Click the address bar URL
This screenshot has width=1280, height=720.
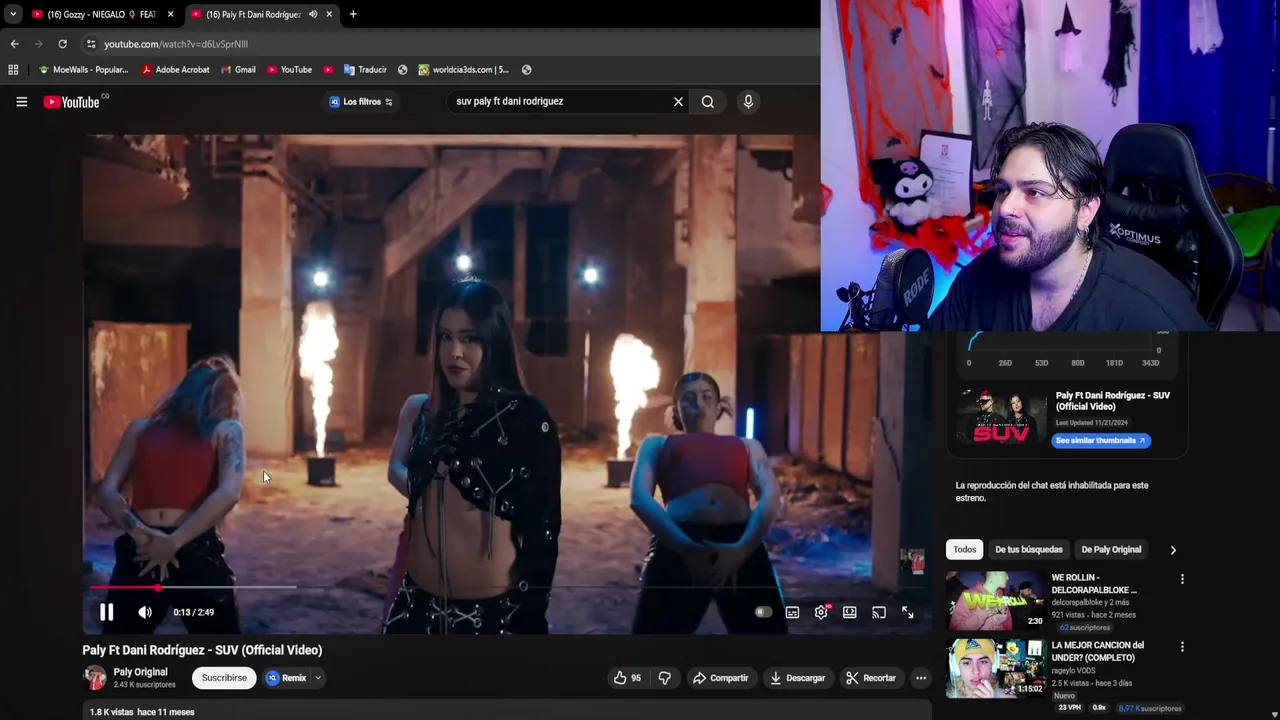coord(176,44)
